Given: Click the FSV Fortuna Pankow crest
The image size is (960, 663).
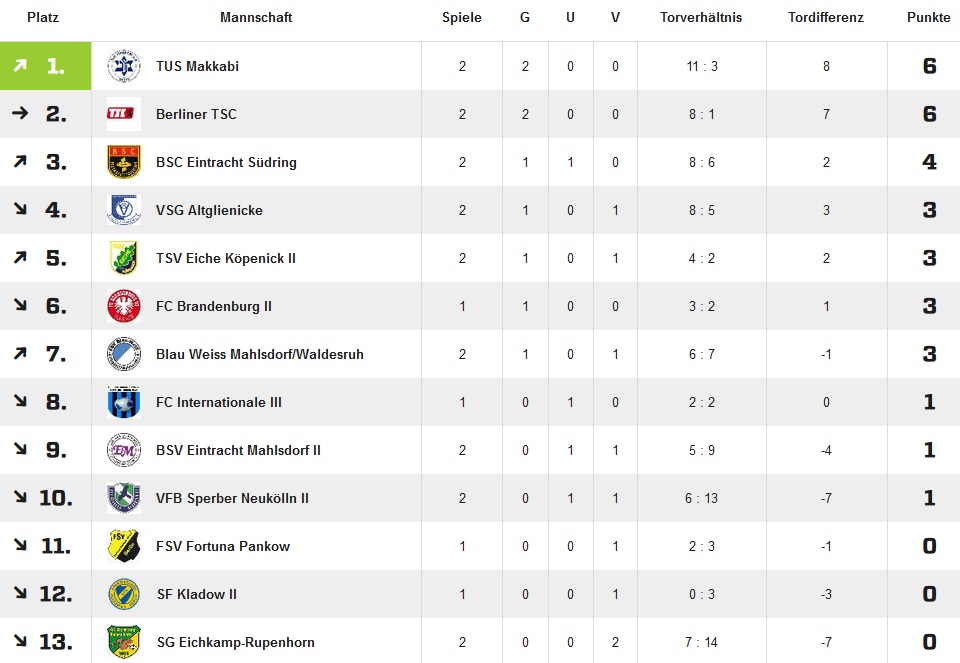Looking at the screenshot, I should [x=123, y=546].
